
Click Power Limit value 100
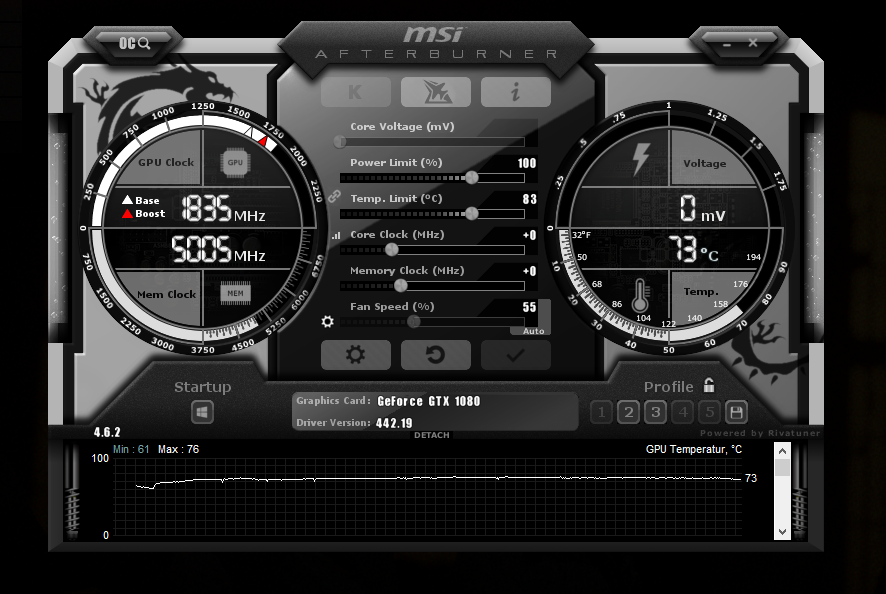pos(527,163)
